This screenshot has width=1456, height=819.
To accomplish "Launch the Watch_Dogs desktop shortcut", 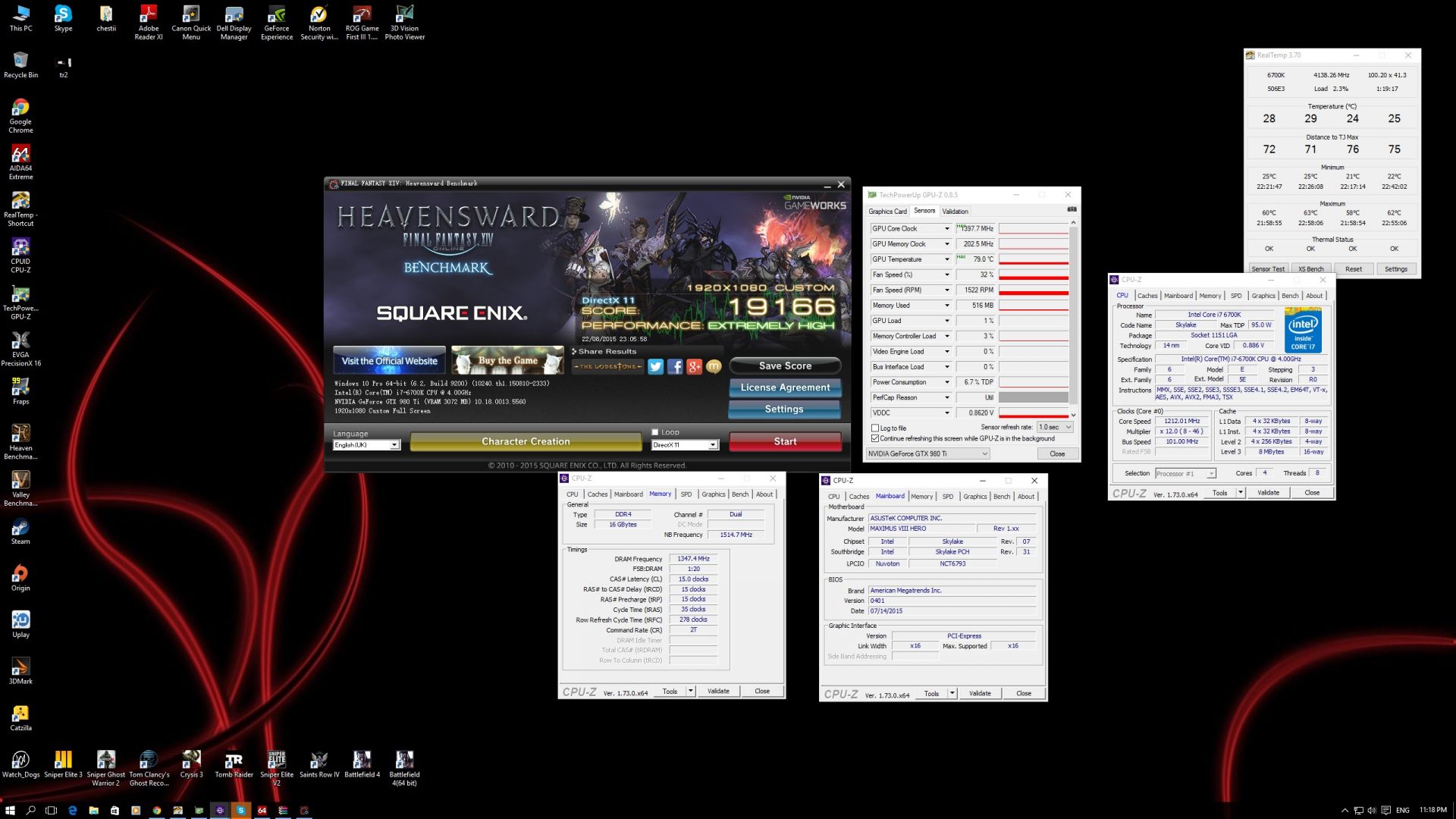I will point(20,764).
